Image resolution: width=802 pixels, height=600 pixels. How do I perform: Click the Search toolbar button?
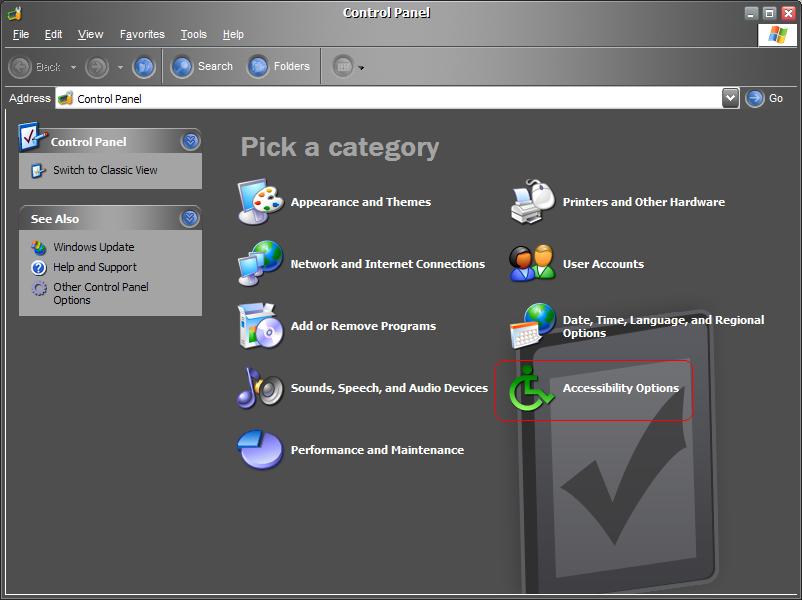click(202, 66)
